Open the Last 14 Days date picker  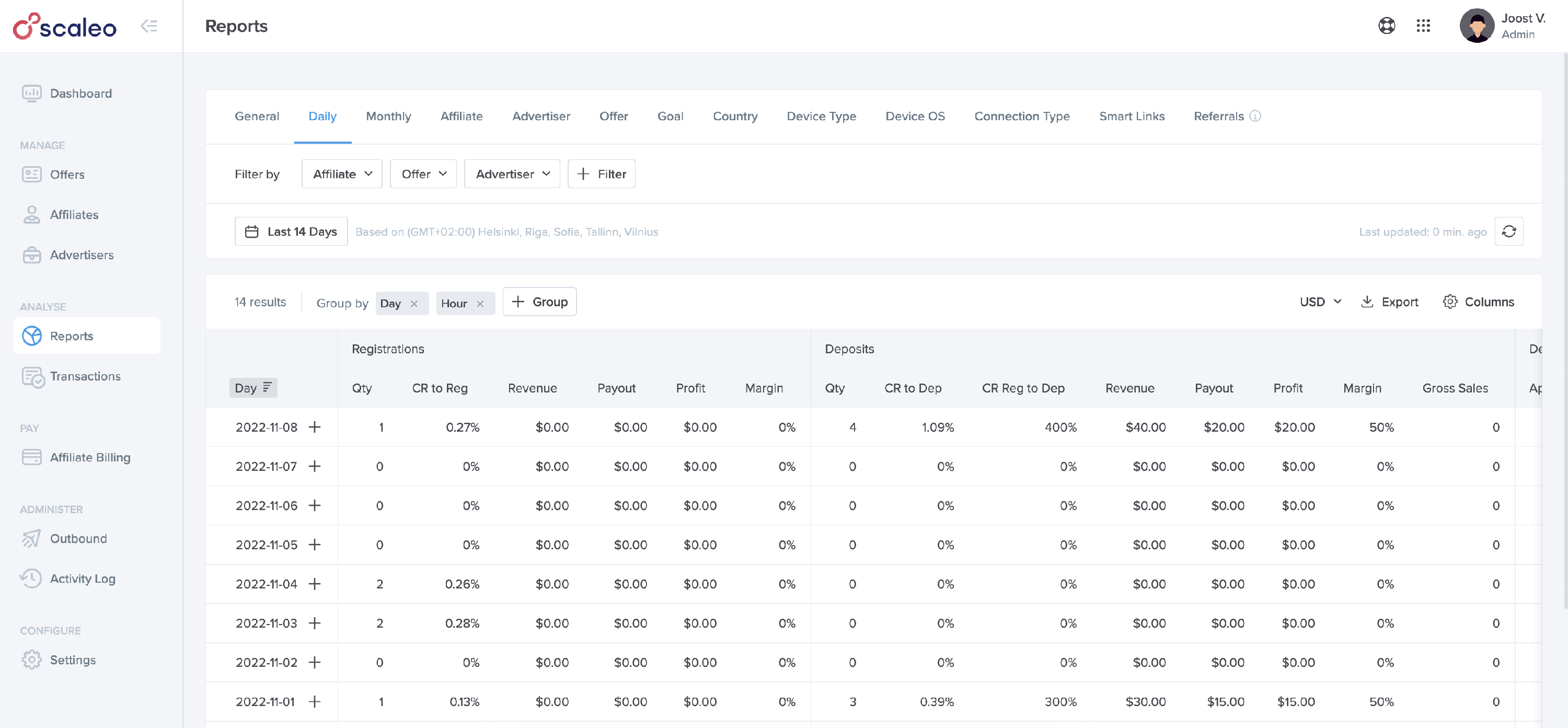(291, 232)
